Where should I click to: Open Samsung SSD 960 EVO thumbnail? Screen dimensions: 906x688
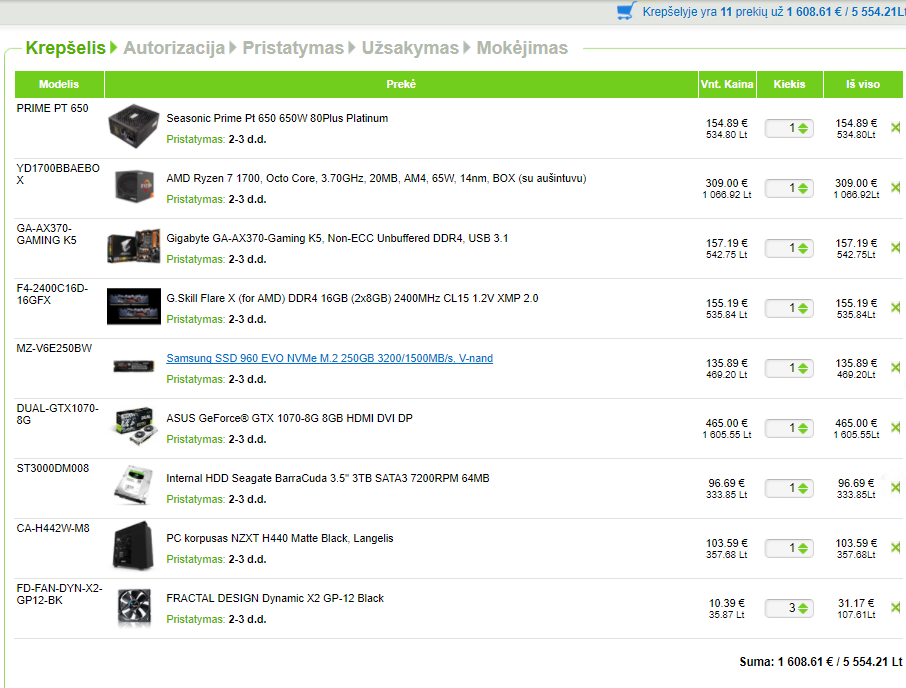click(x=134, y=366)
